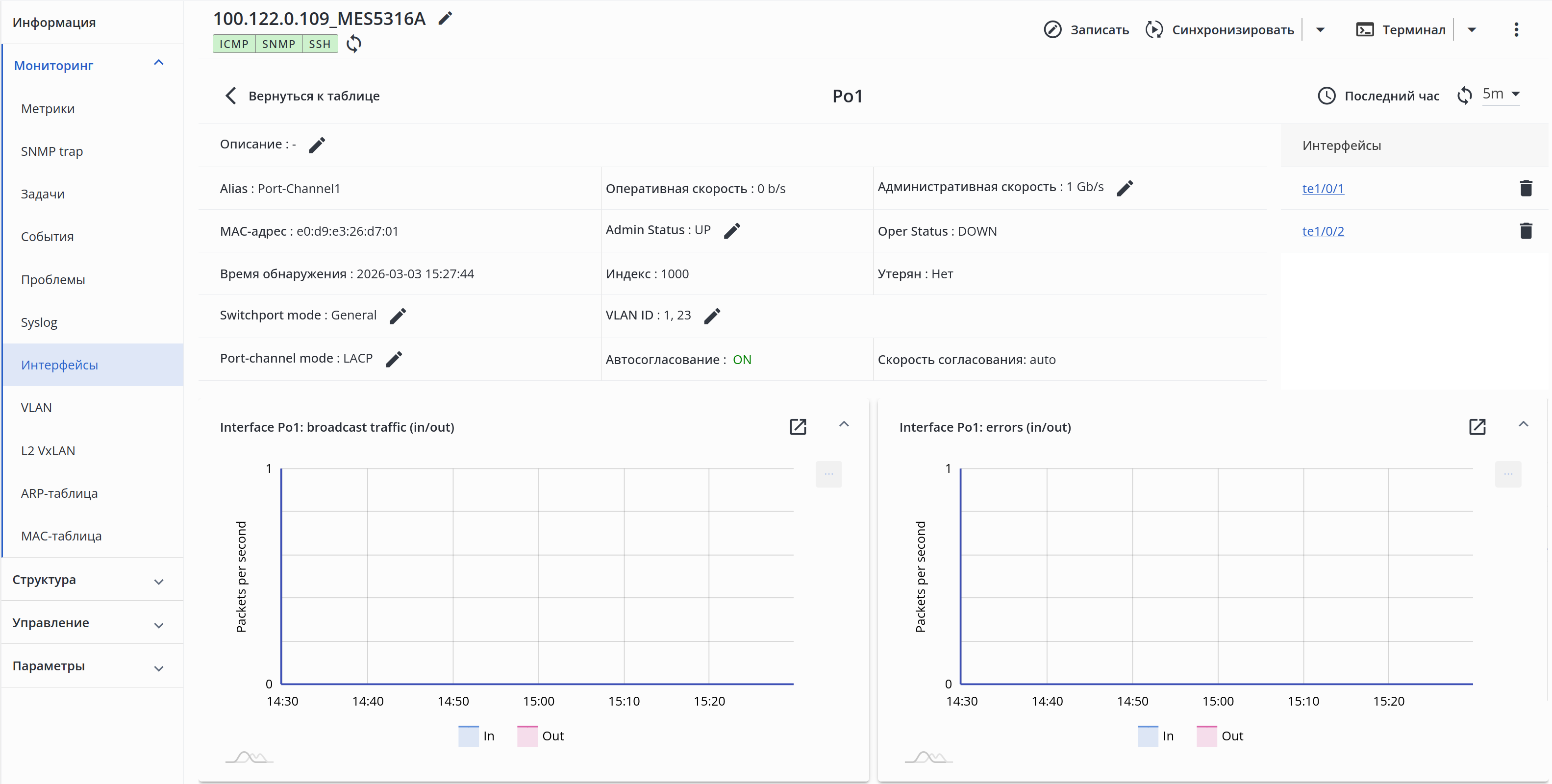Viewport: 1552px width, 784px height.
Task: Edit the Administrative speed value
Action: pyautogui.click(x=1124, y=188)
